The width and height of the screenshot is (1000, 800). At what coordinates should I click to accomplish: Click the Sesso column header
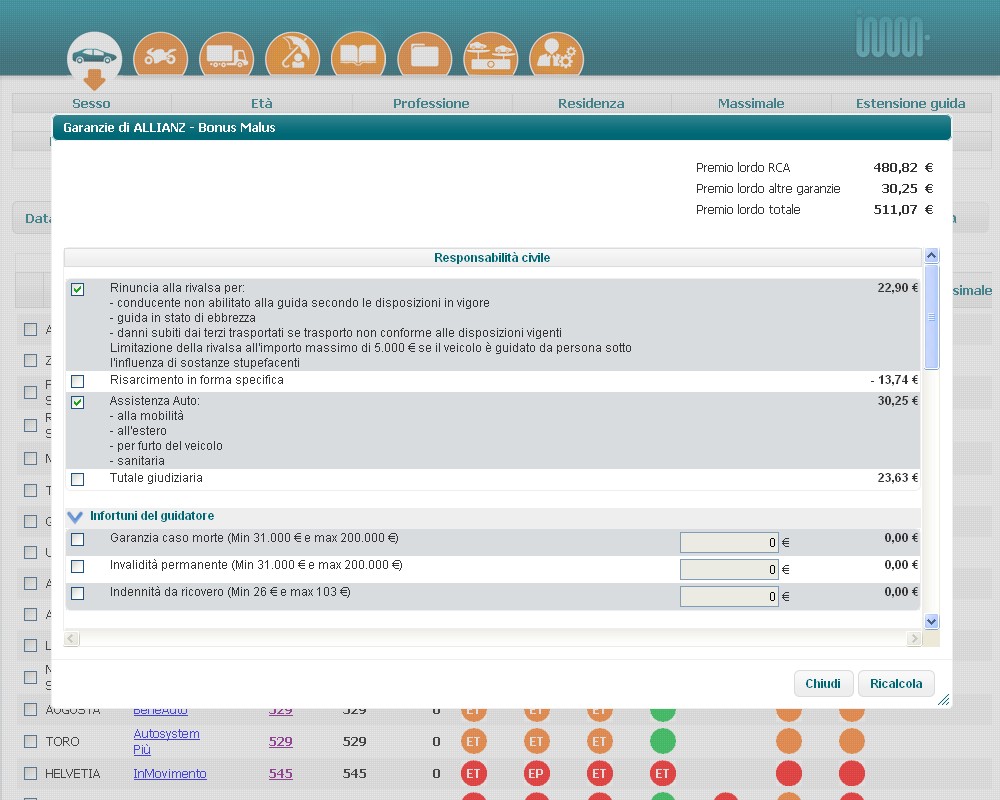tap(91, 103)
